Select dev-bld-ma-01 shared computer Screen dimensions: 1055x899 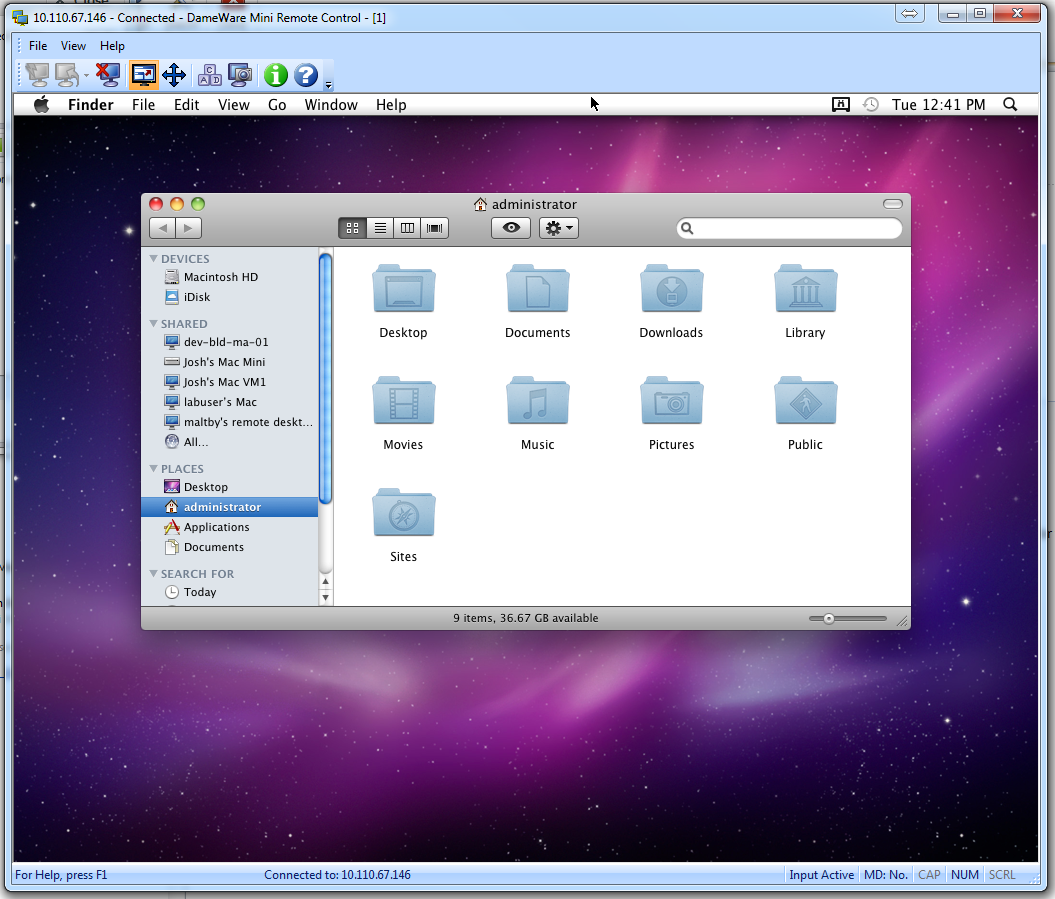(229, 342)
